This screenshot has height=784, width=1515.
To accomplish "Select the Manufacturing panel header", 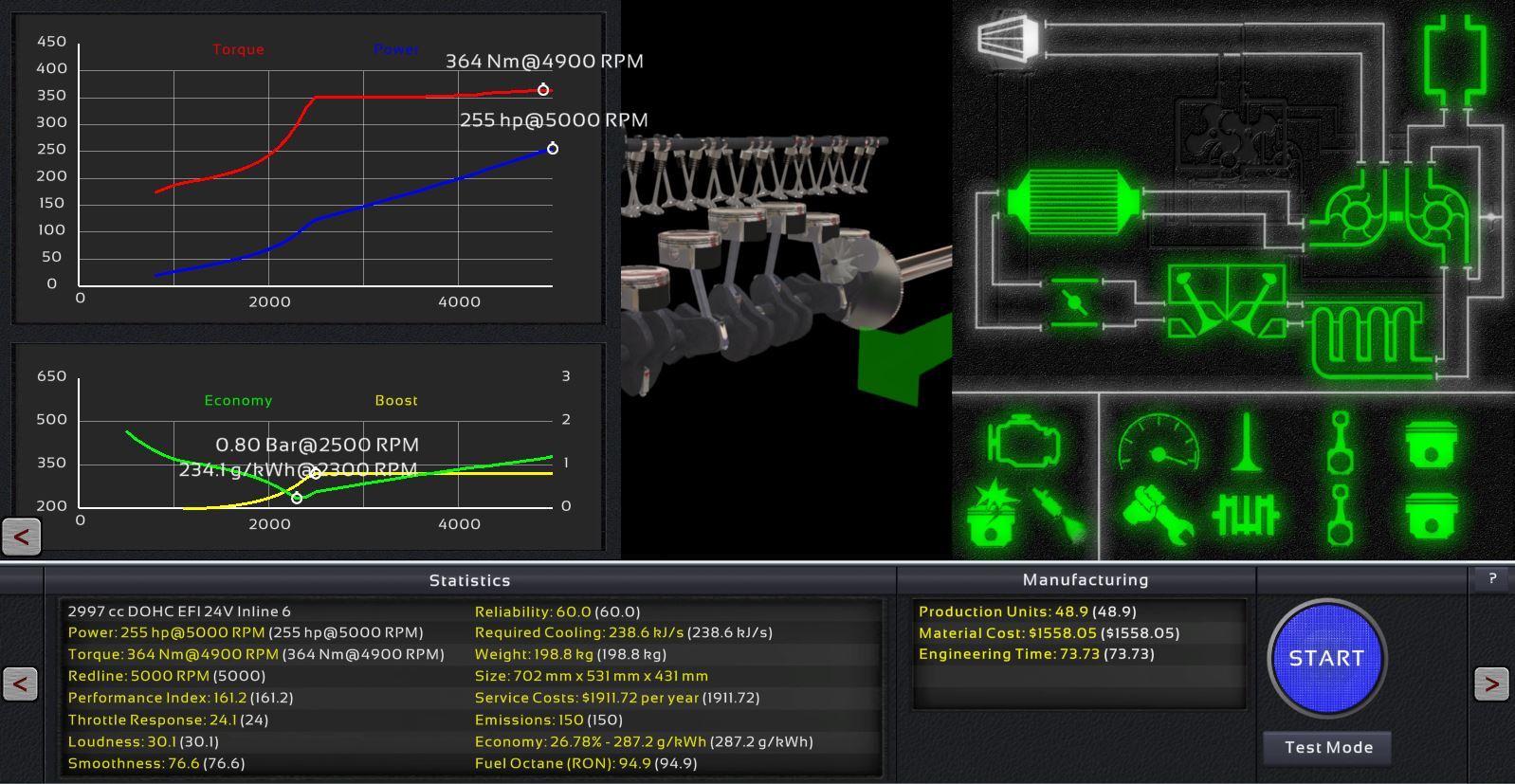I will (1085, 579).
